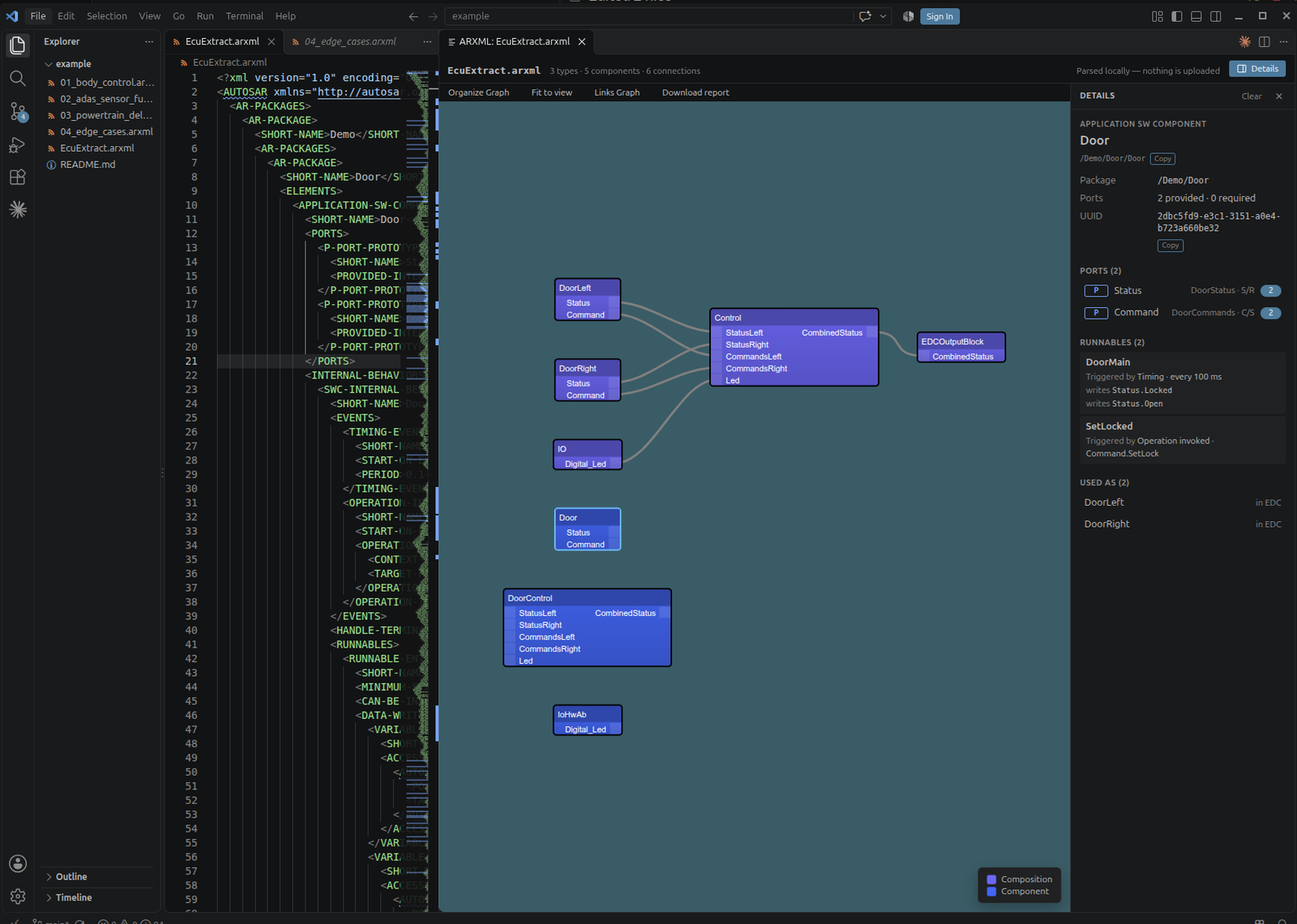
Task: Copy the UUID value
Action: click(x=1171, y=246)
